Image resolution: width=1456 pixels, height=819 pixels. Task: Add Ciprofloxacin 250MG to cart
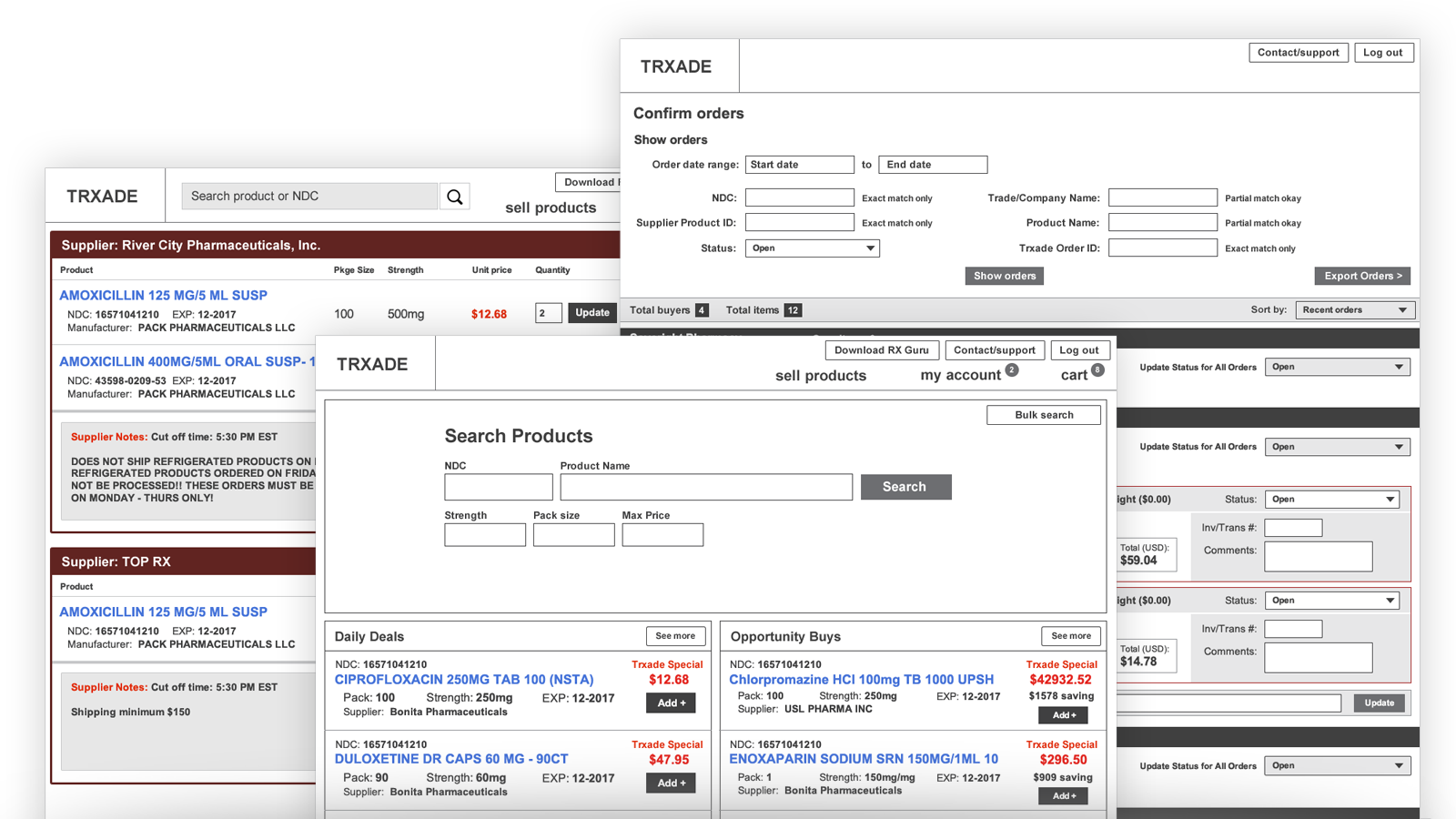[671, 703]
